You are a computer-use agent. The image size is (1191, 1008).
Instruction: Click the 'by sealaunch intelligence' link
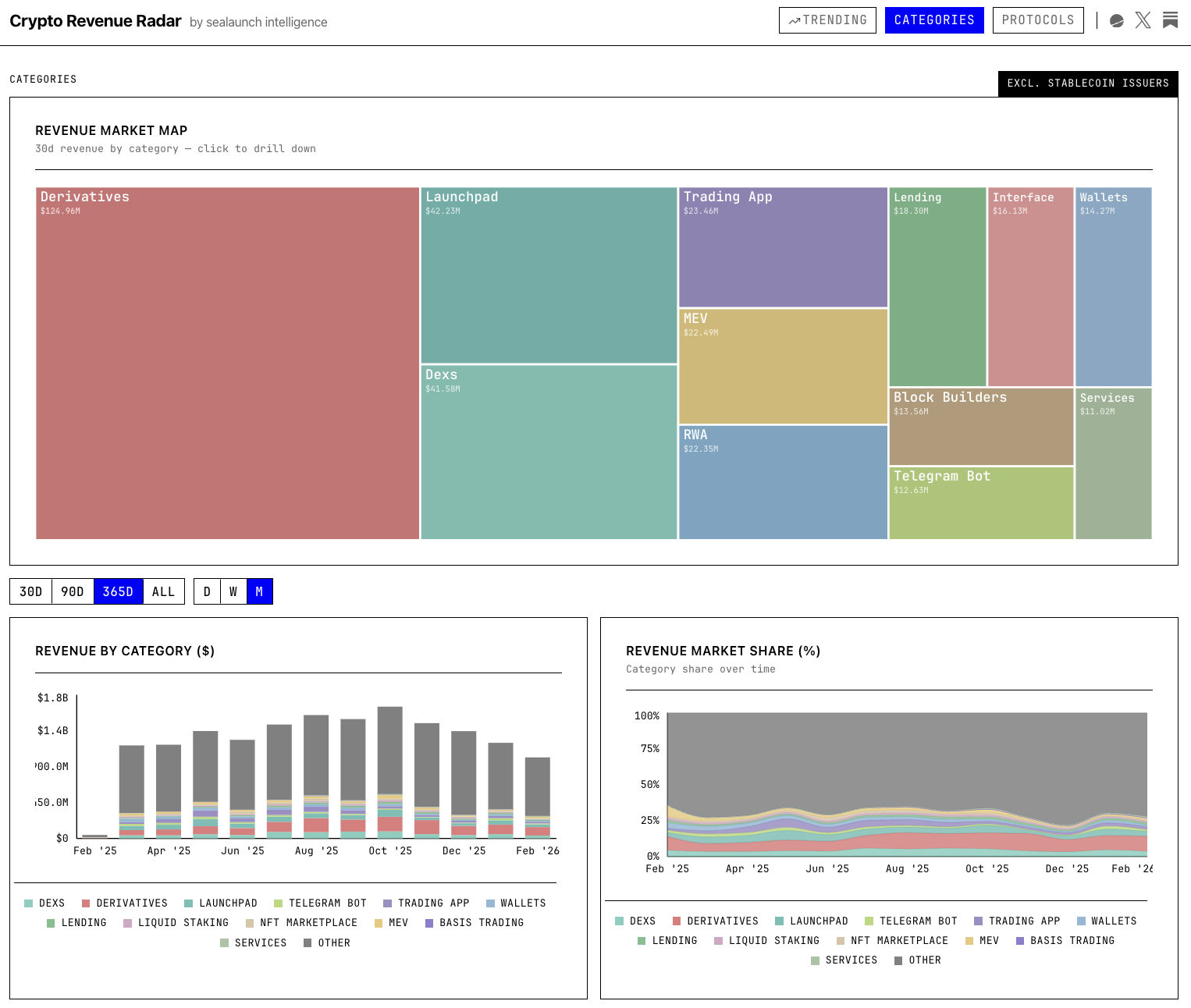click(258, 22)
